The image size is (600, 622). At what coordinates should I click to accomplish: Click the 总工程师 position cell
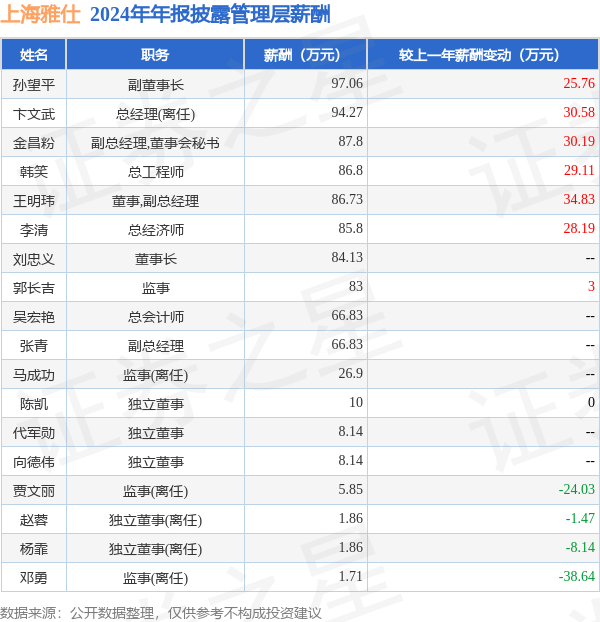(155, 172)
